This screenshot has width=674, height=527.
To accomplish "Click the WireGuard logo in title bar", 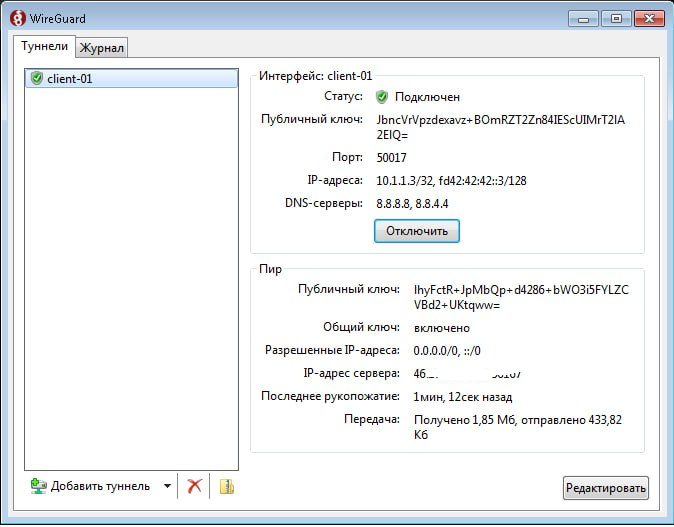I will pos(17,17).
